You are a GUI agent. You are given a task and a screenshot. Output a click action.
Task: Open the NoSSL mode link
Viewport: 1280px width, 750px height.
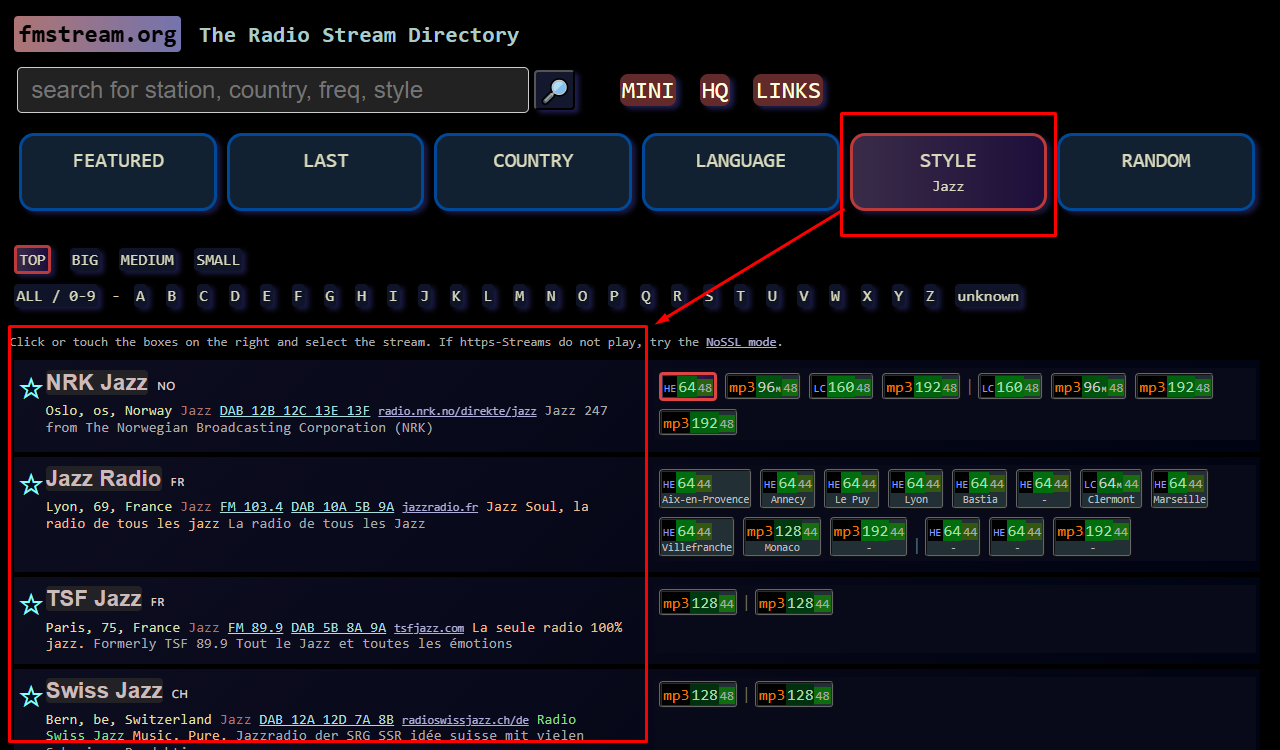[741, 342]
